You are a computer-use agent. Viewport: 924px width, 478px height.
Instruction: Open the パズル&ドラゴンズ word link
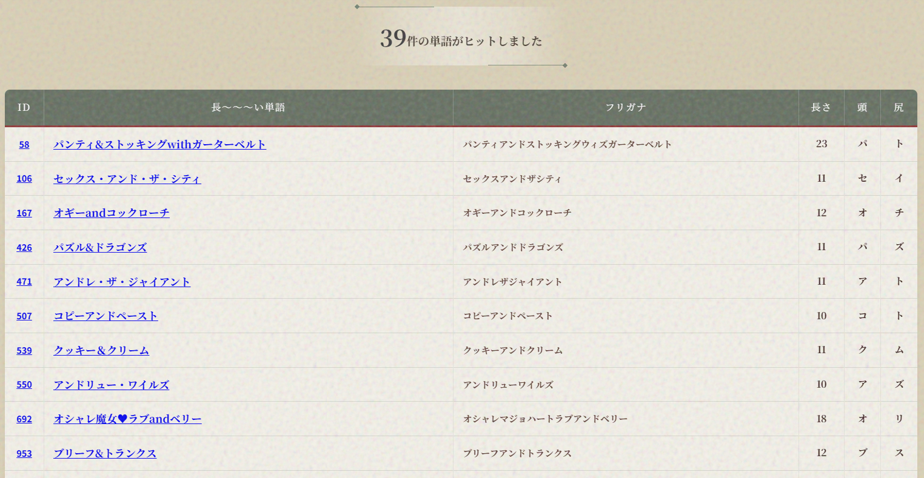click(x=100, y=247)
